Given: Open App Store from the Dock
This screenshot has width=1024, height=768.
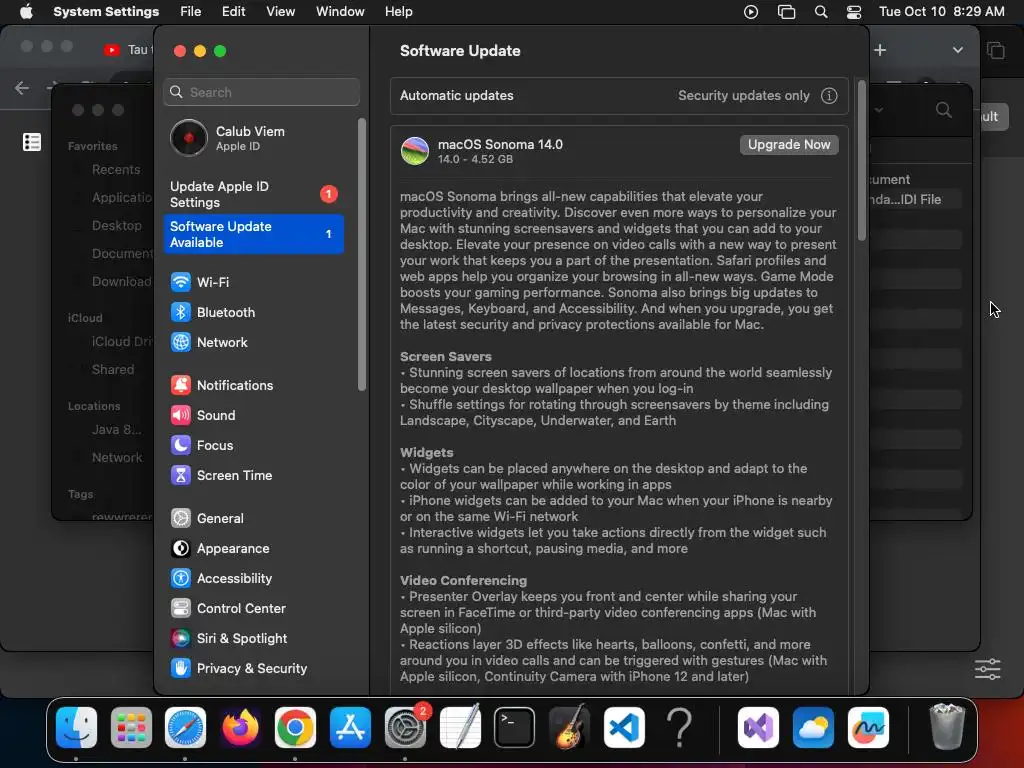Looking at the screenshot, I should click(x=350, y=727).
